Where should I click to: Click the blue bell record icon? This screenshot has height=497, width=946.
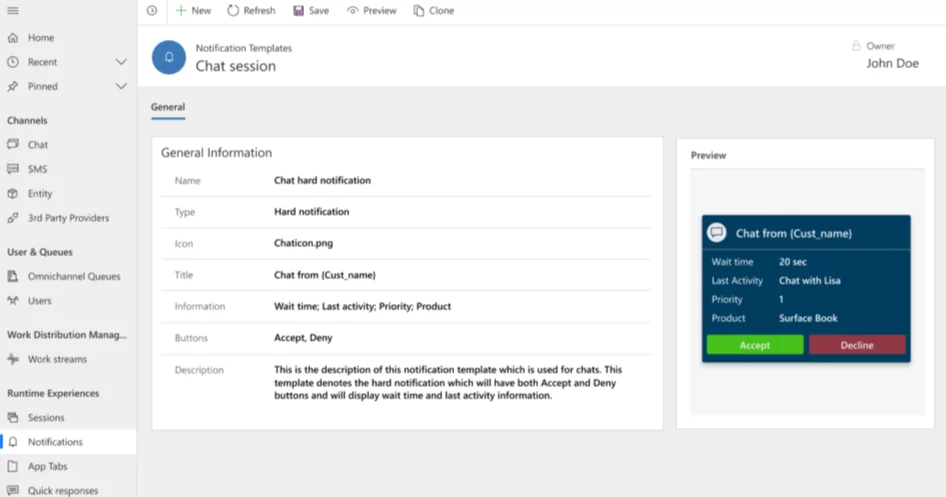coord(169,57)
